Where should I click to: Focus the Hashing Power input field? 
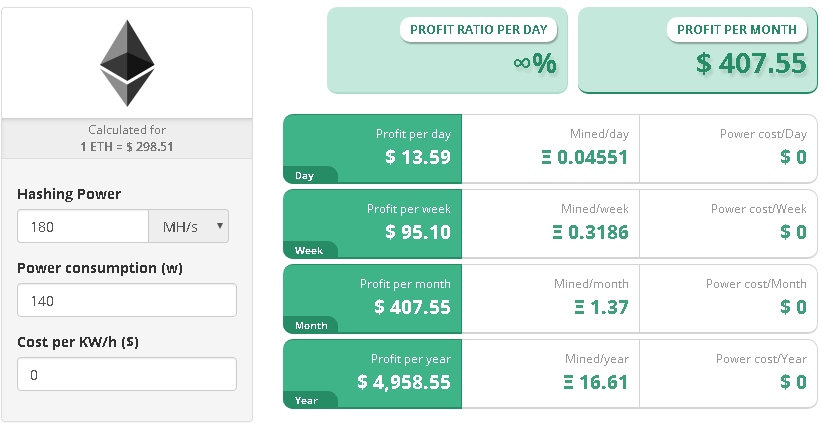coord(83,227)
